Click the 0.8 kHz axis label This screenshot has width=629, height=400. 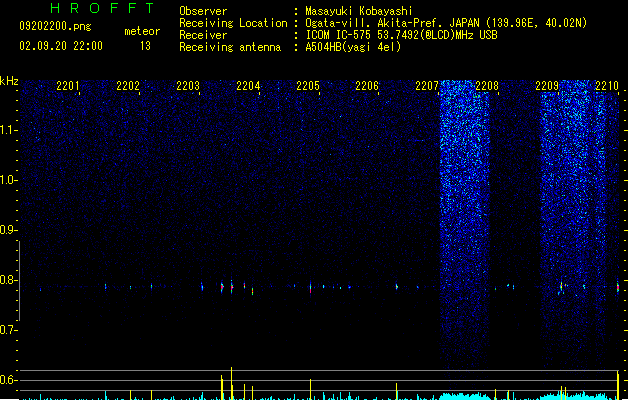pyautogui.click(x=8, y=280)
